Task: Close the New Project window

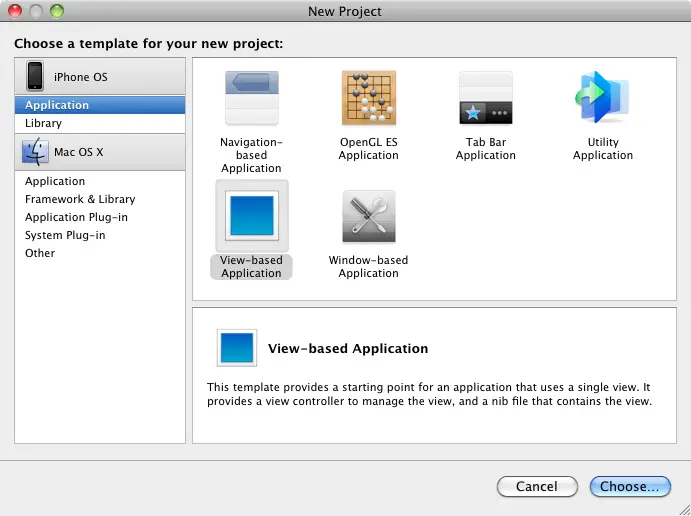Action: [15, 11]
